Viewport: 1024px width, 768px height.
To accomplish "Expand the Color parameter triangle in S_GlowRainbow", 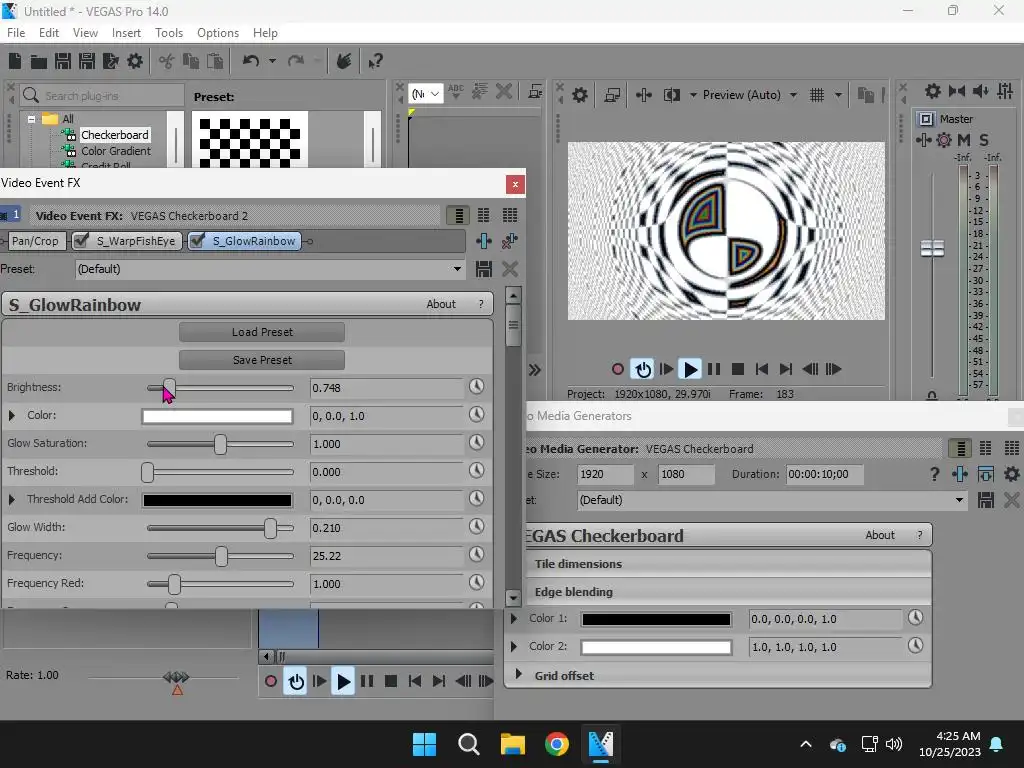I will point(12,415).
